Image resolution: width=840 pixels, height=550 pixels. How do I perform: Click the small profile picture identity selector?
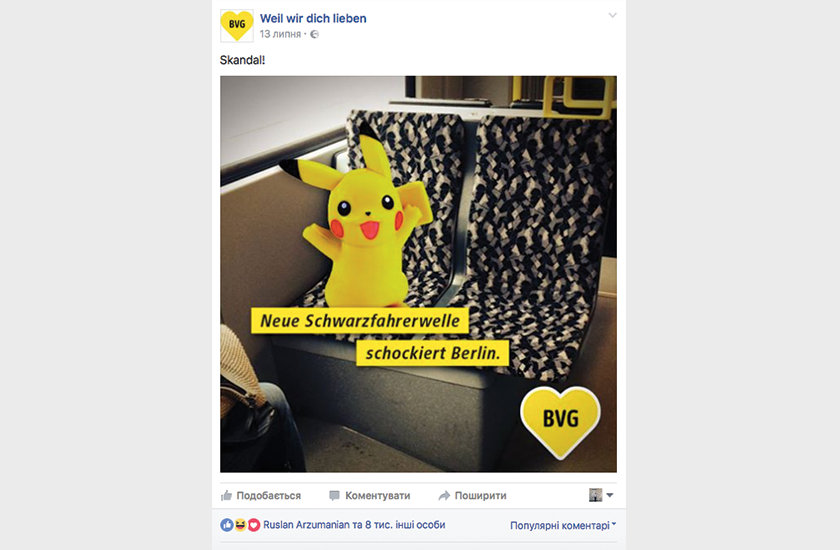pos(595,495)
